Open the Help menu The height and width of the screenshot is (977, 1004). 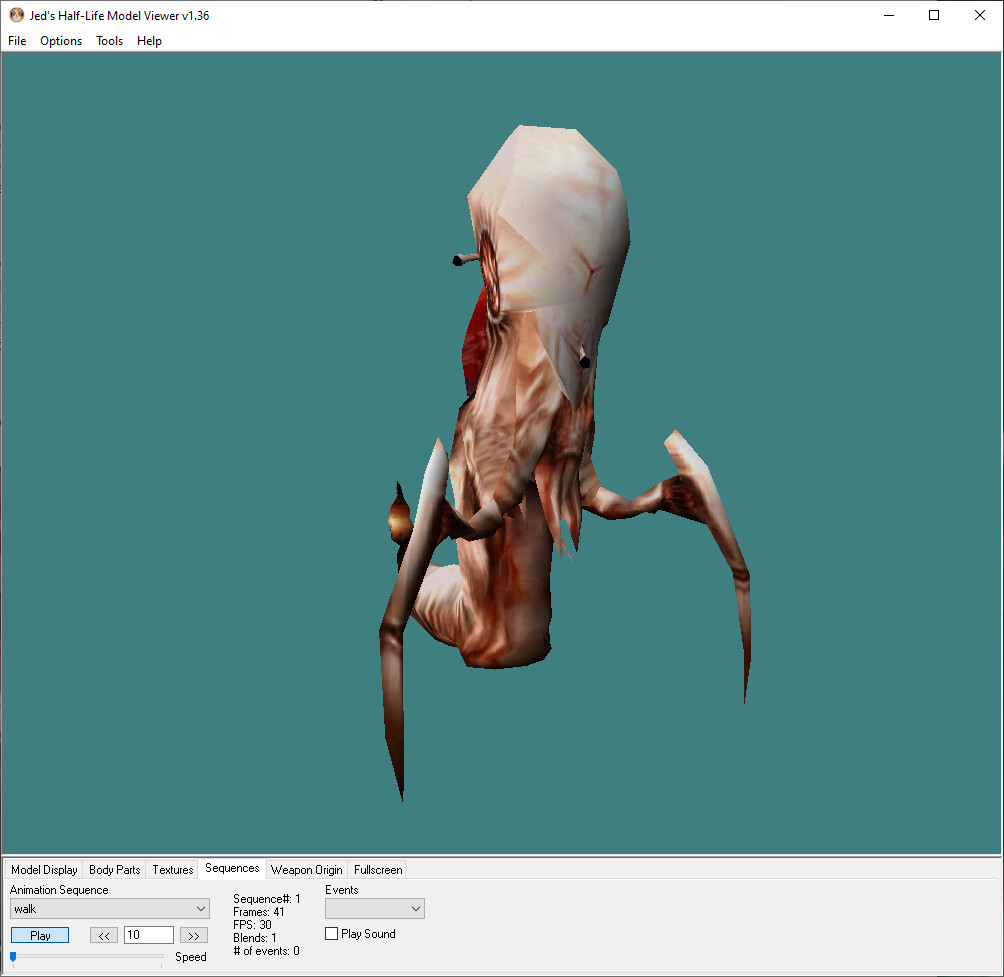pyautogui.click(x=149, y=41)
